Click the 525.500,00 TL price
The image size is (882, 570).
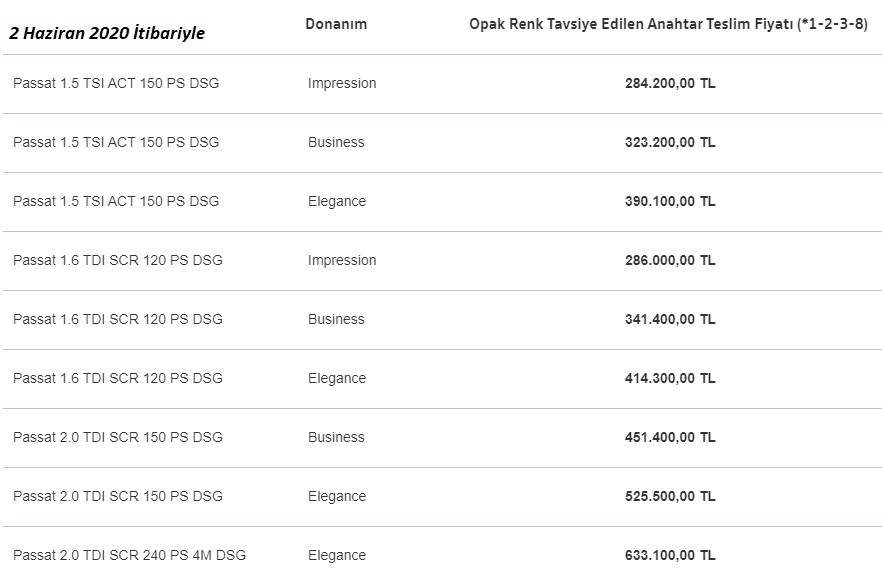[x=670, y=496]
